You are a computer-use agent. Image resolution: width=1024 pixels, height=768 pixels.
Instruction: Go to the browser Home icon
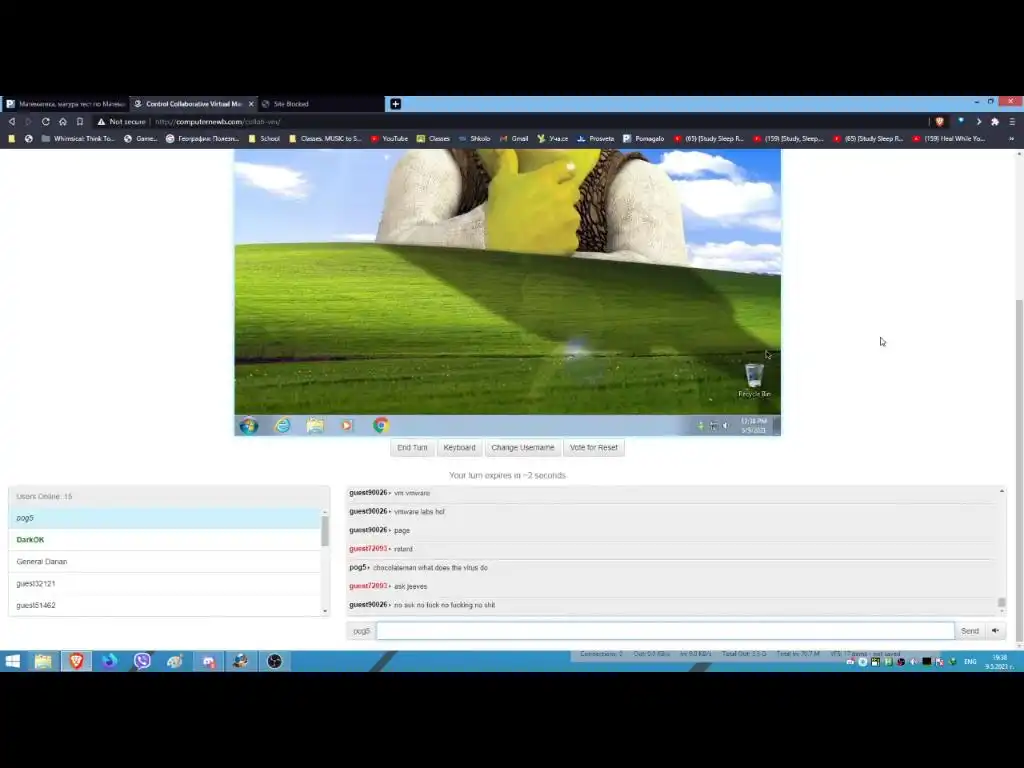63,121
